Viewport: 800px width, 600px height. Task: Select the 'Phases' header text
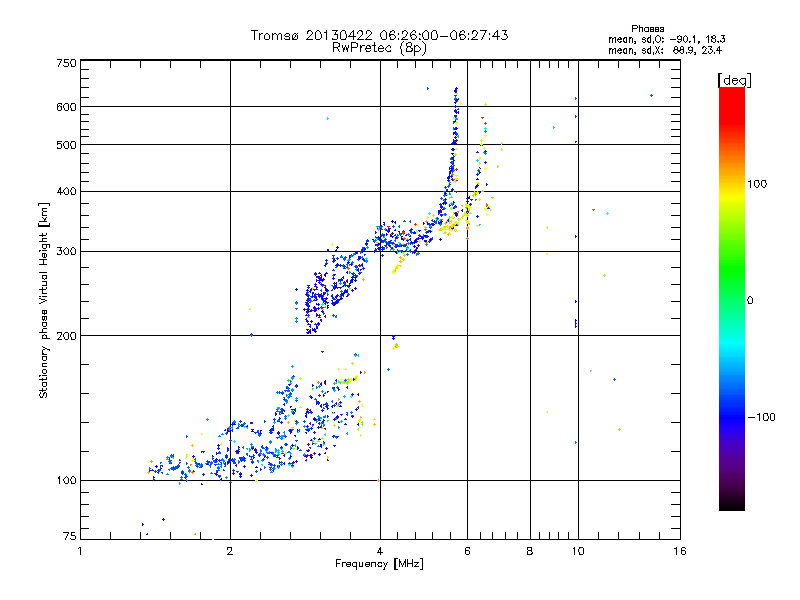coord(647,29)
